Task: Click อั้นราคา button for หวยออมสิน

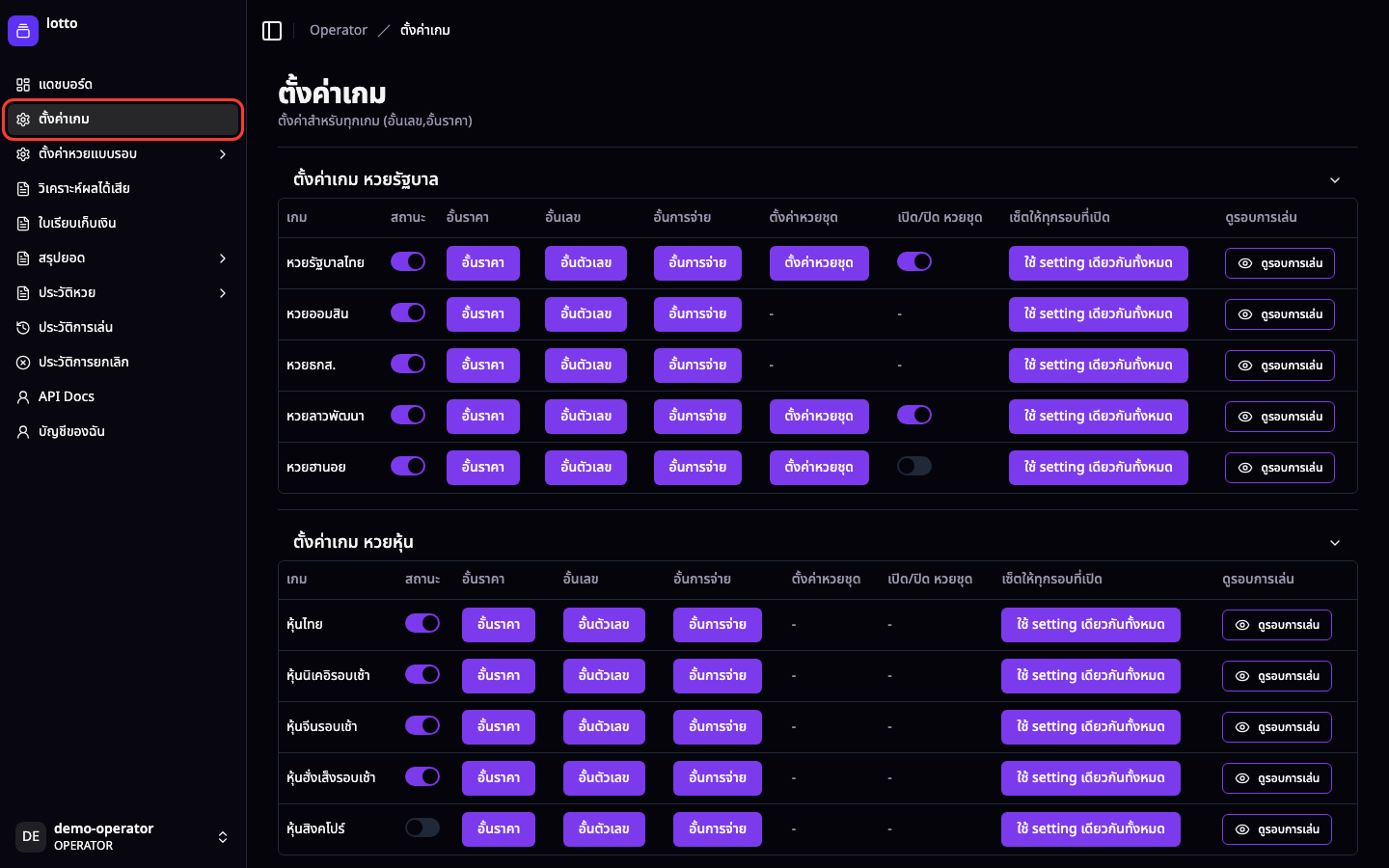Action: 483,313
